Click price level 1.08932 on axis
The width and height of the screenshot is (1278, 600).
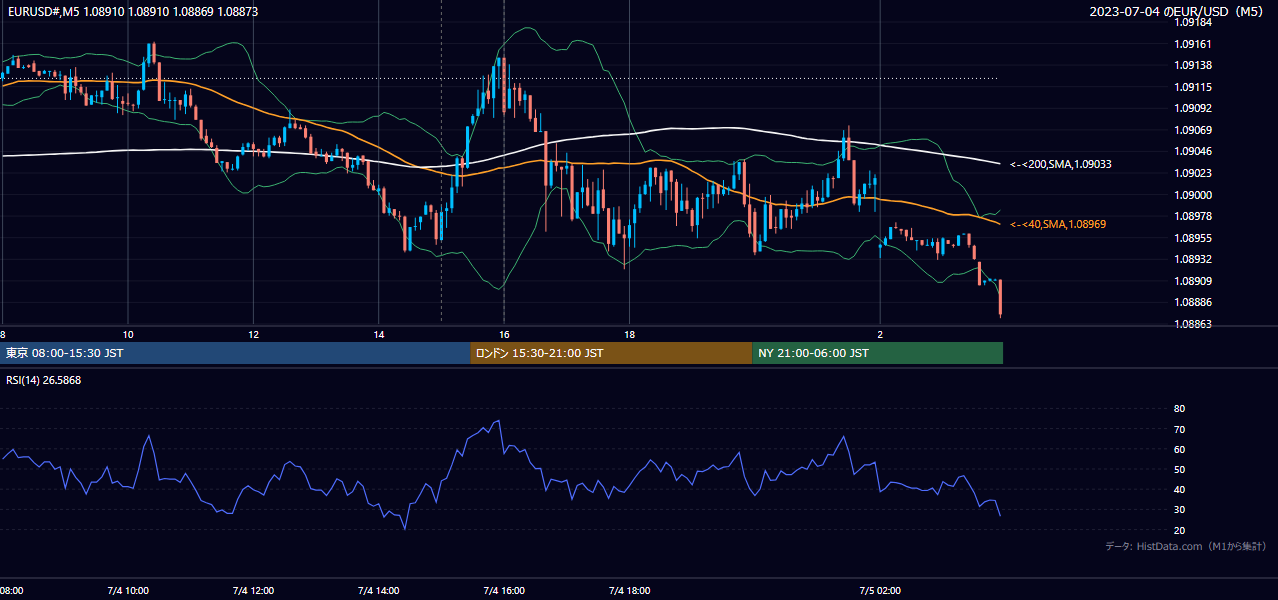1192,259
